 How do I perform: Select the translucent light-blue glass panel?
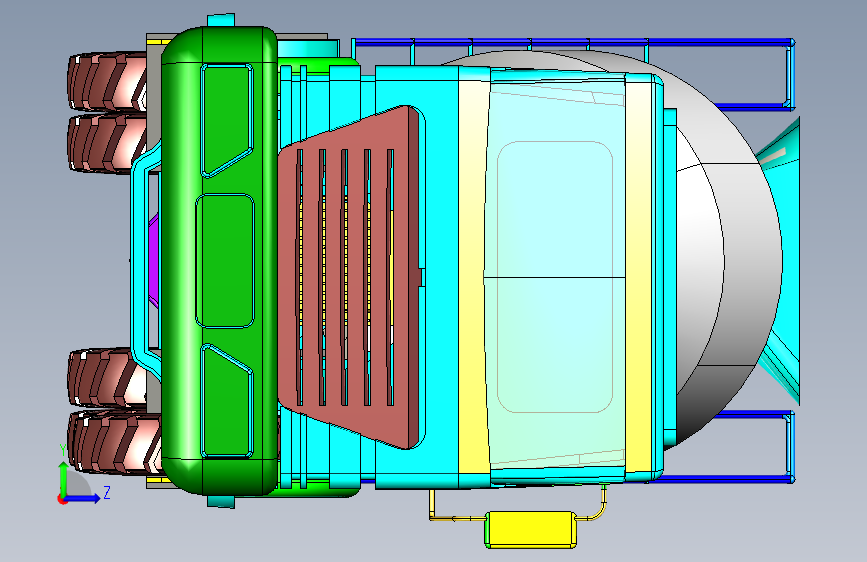[555, 275]
